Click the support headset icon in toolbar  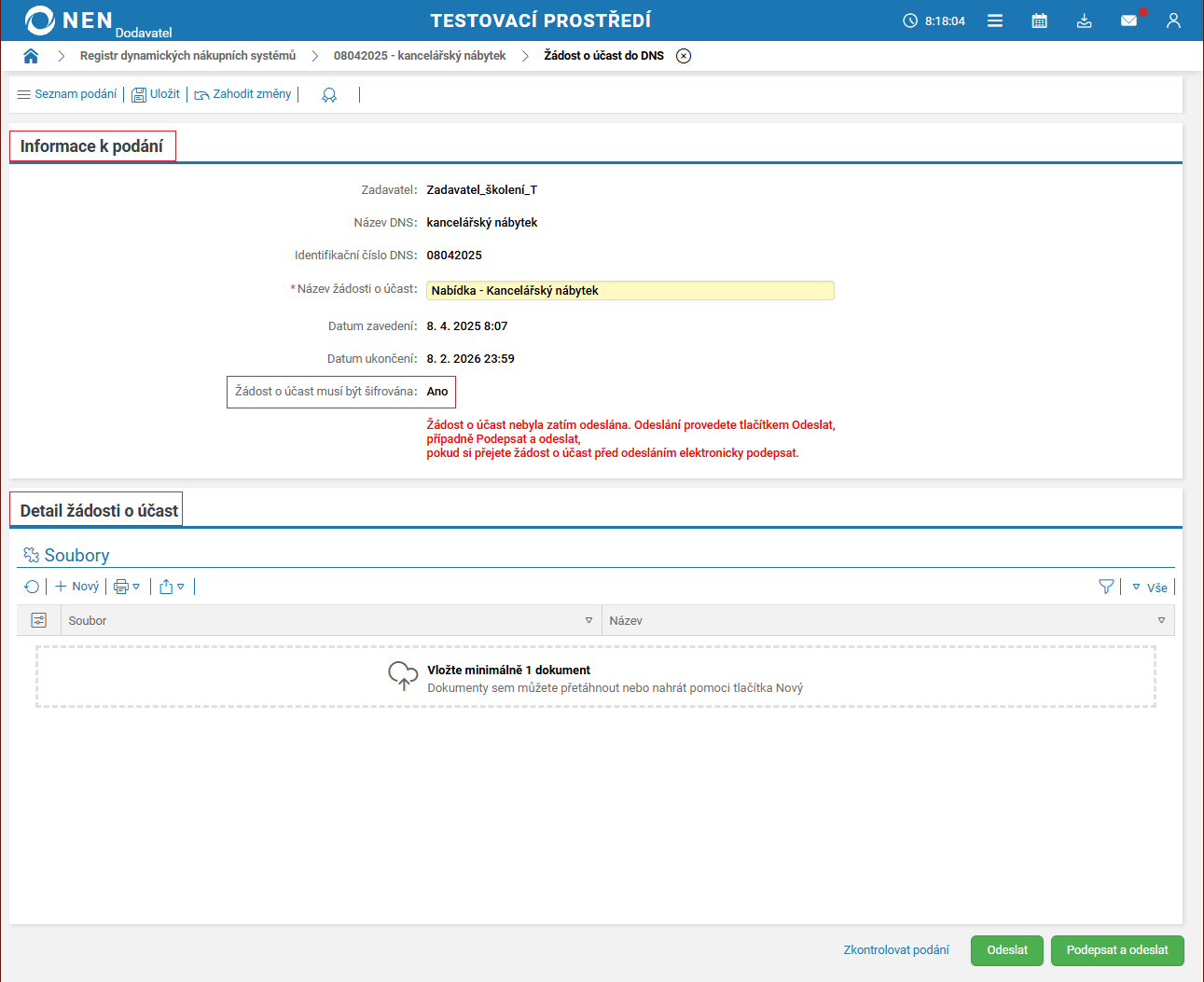click(x=329, y=95)
